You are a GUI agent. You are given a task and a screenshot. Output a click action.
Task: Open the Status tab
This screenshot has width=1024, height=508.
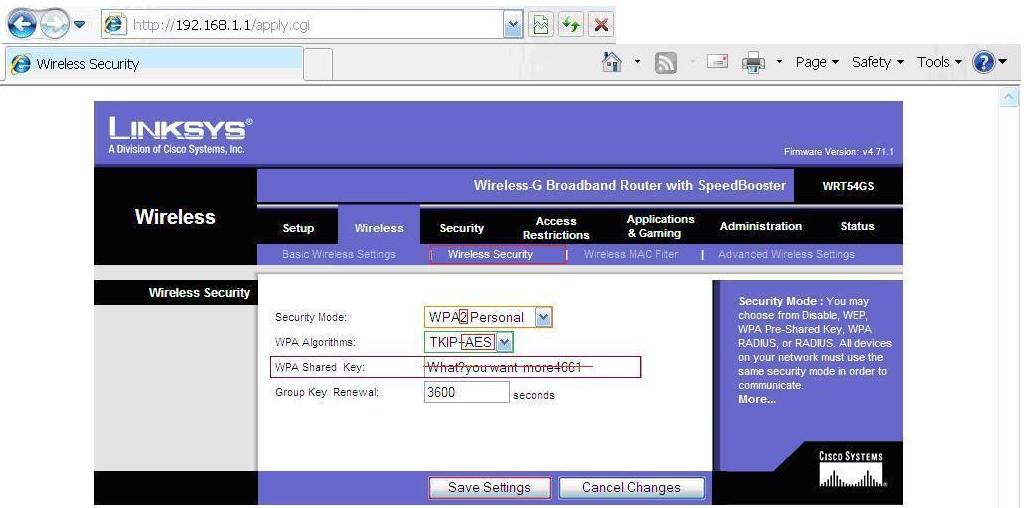click(x=857, y=226)
